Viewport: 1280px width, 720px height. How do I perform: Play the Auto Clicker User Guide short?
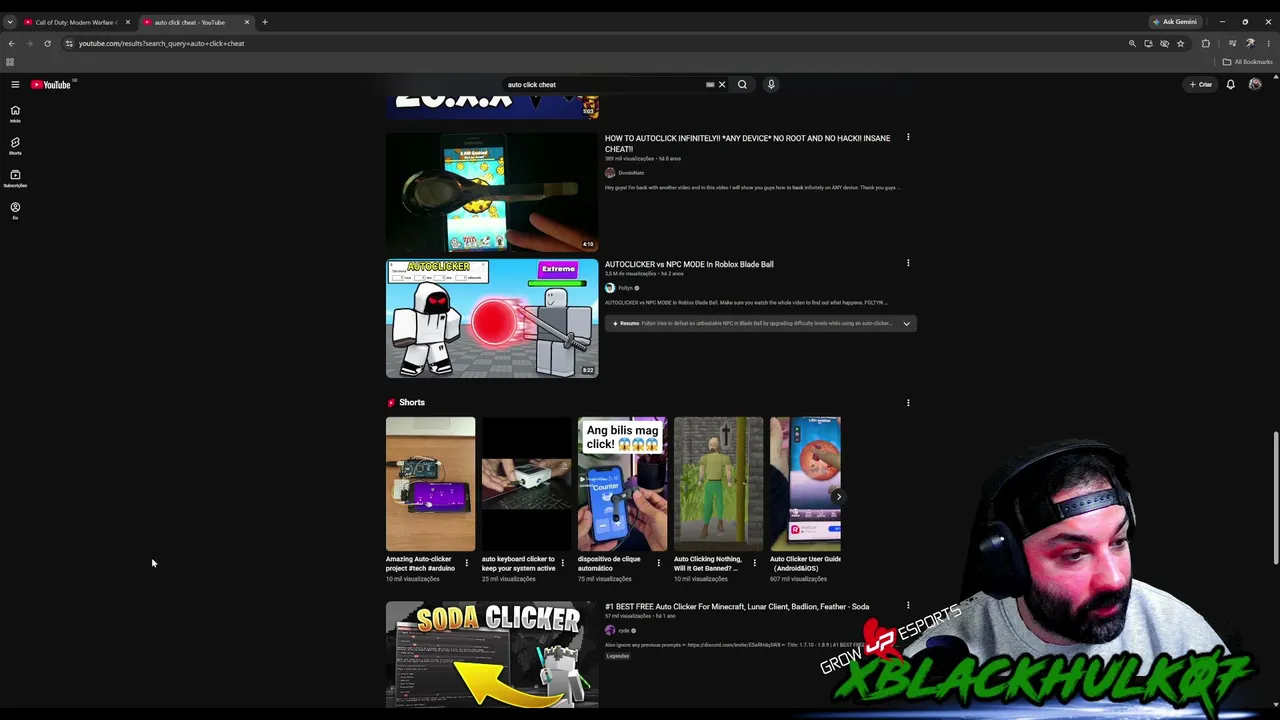(x=805, y=484)
